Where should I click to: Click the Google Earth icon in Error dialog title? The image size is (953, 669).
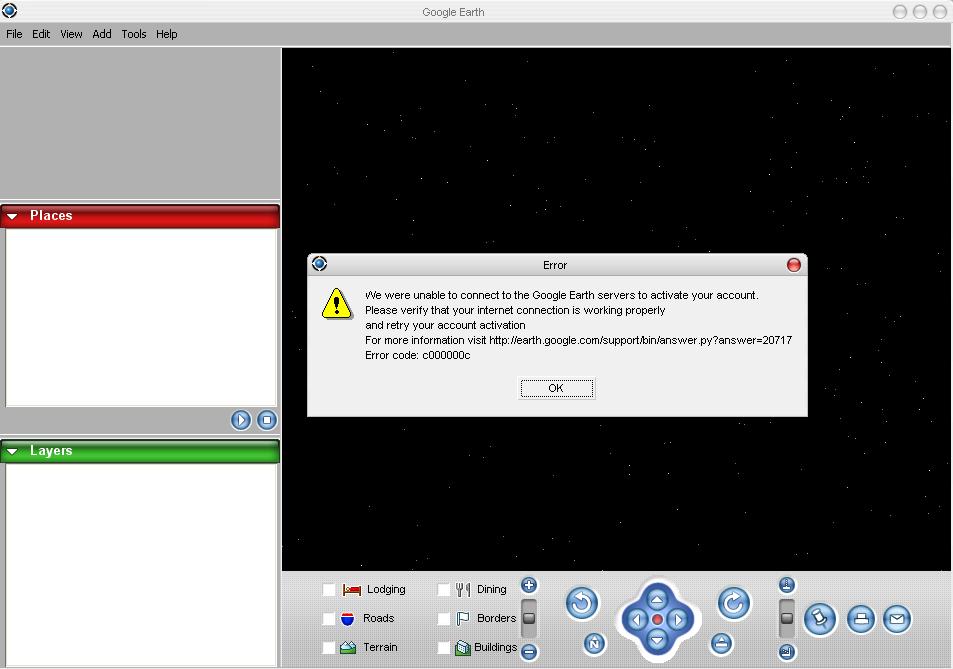click(x=320, y=264)
